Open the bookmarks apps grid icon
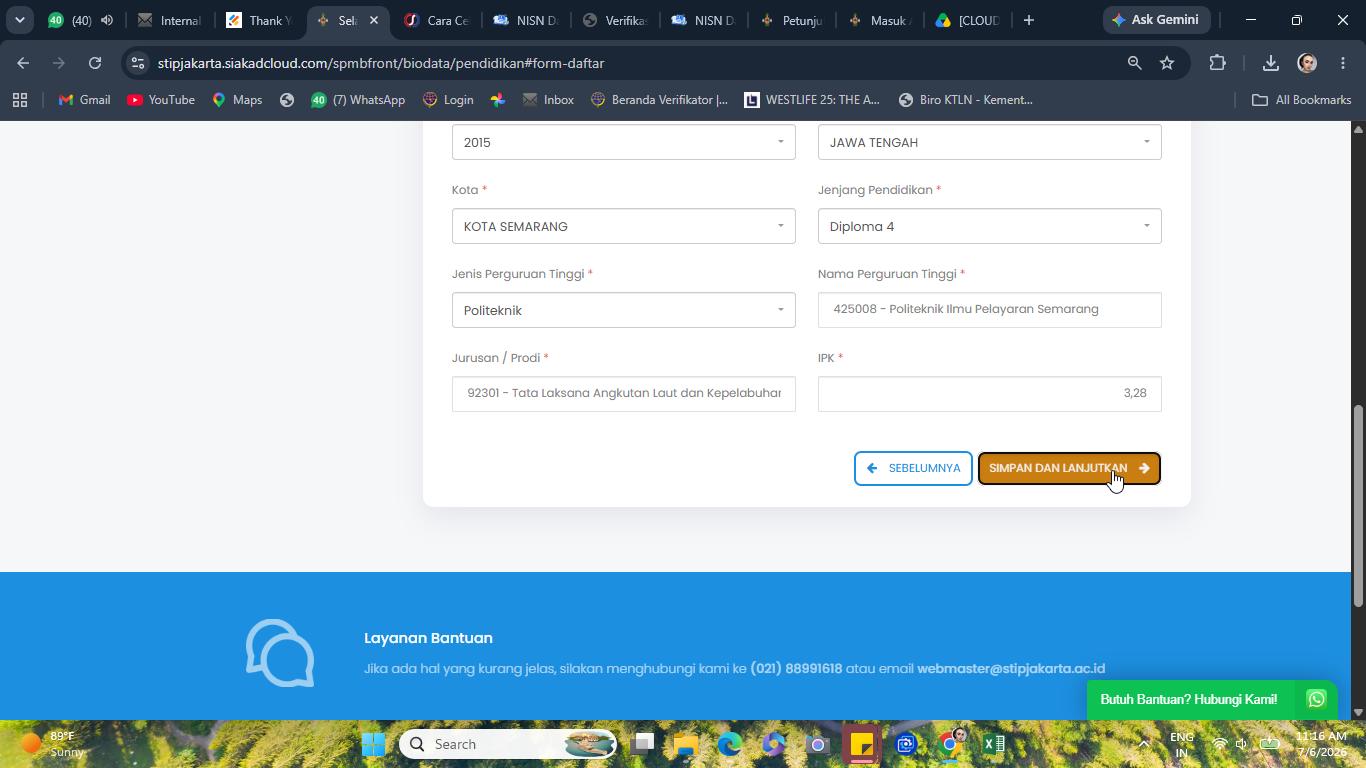Screen dimensions: 1366x768 (x=20, y=100)
